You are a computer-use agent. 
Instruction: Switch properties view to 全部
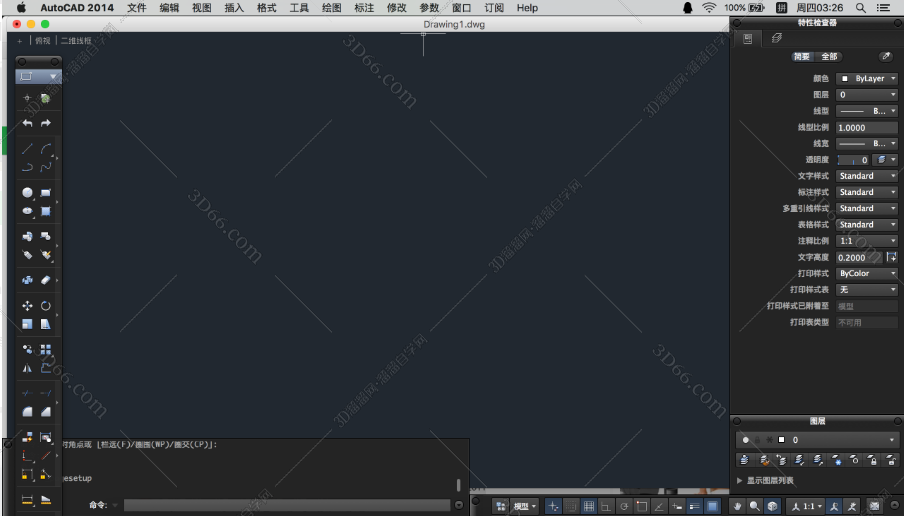coord(829,57)
